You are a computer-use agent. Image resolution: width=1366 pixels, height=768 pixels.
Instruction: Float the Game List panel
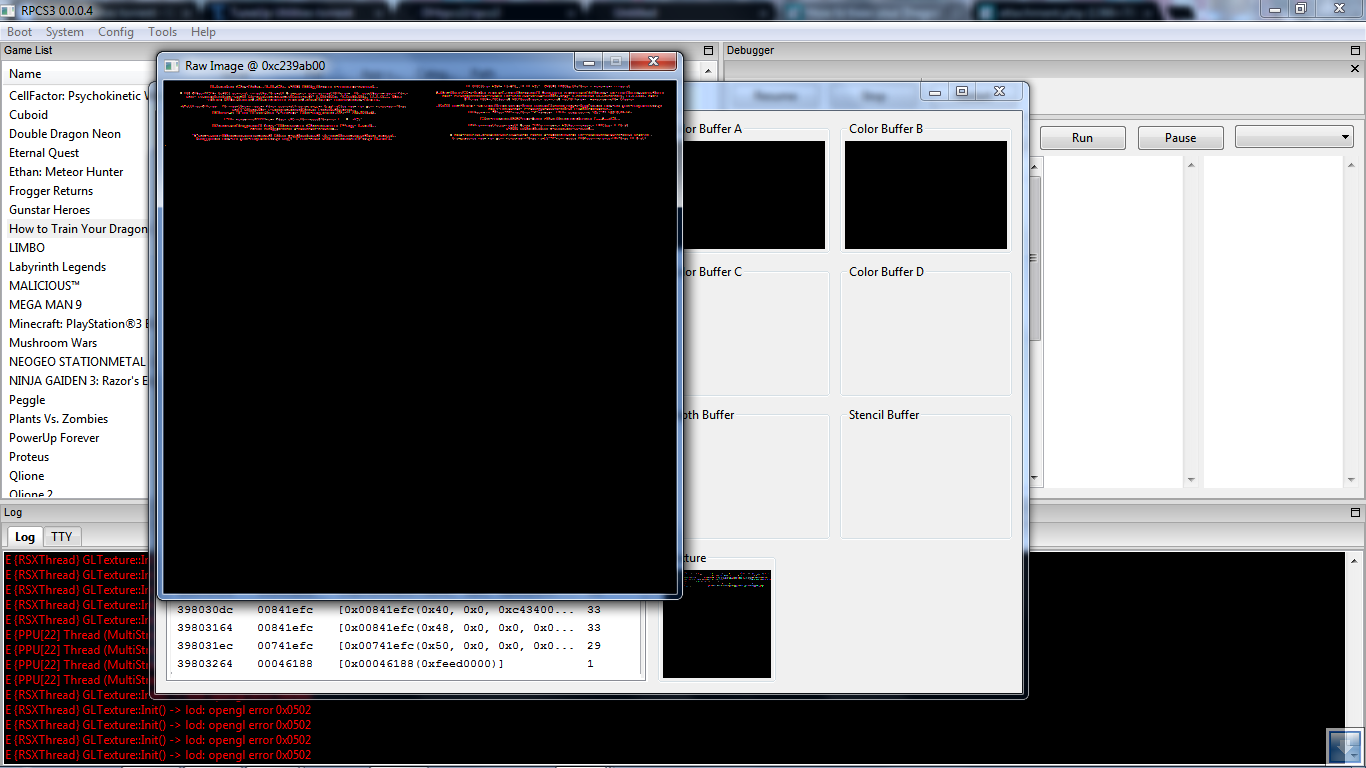coord(709,50)
